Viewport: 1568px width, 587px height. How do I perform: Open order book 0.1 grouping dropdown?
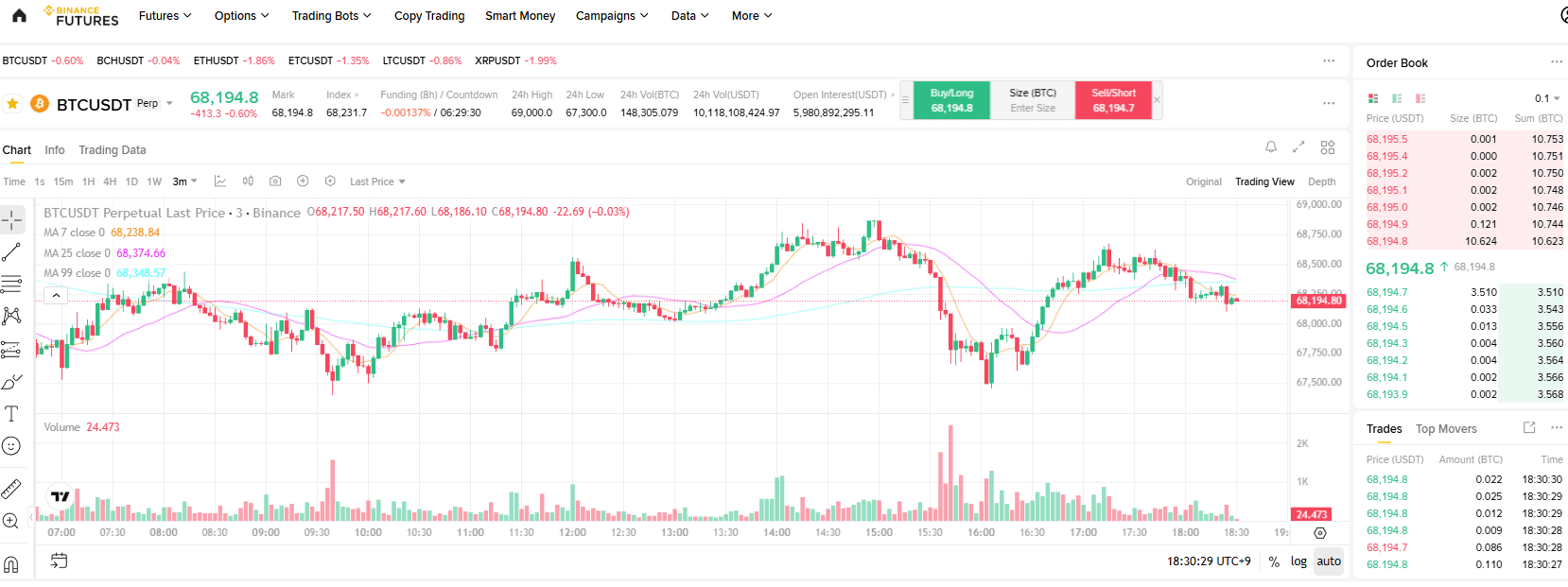pyautogui.click(x=1547, y=98)
